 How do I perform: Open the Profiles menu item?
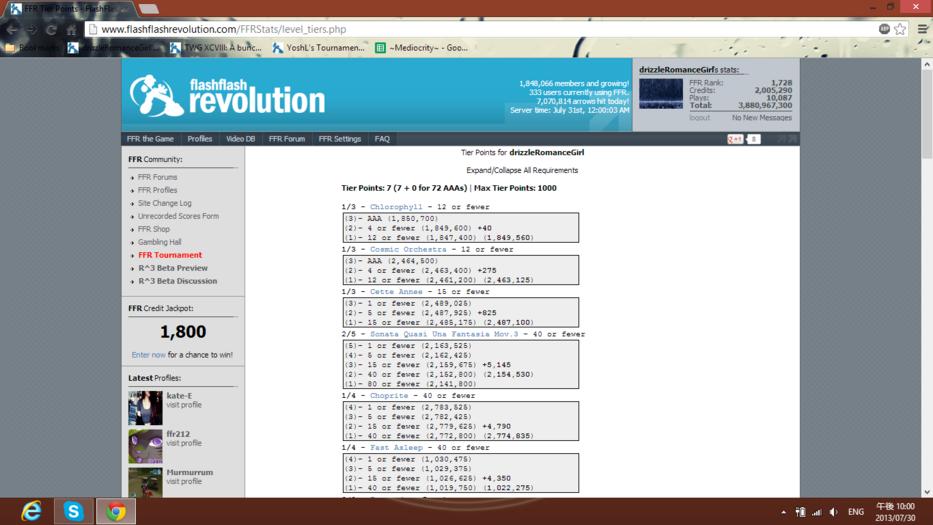click(199, 139)
